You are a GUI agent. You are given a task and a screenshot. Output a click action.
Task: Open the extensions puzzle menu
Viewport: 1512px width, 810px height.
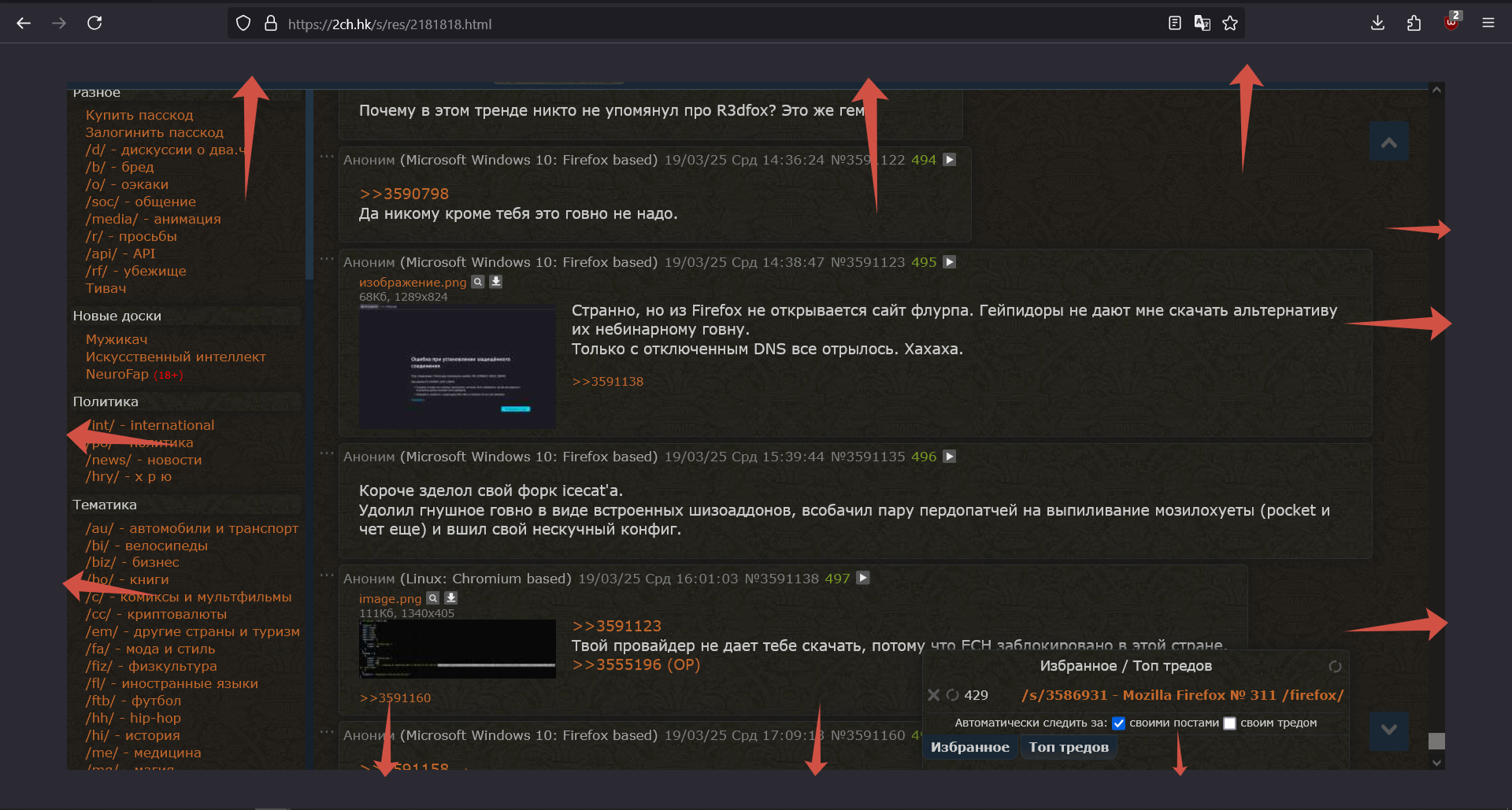1414,24
